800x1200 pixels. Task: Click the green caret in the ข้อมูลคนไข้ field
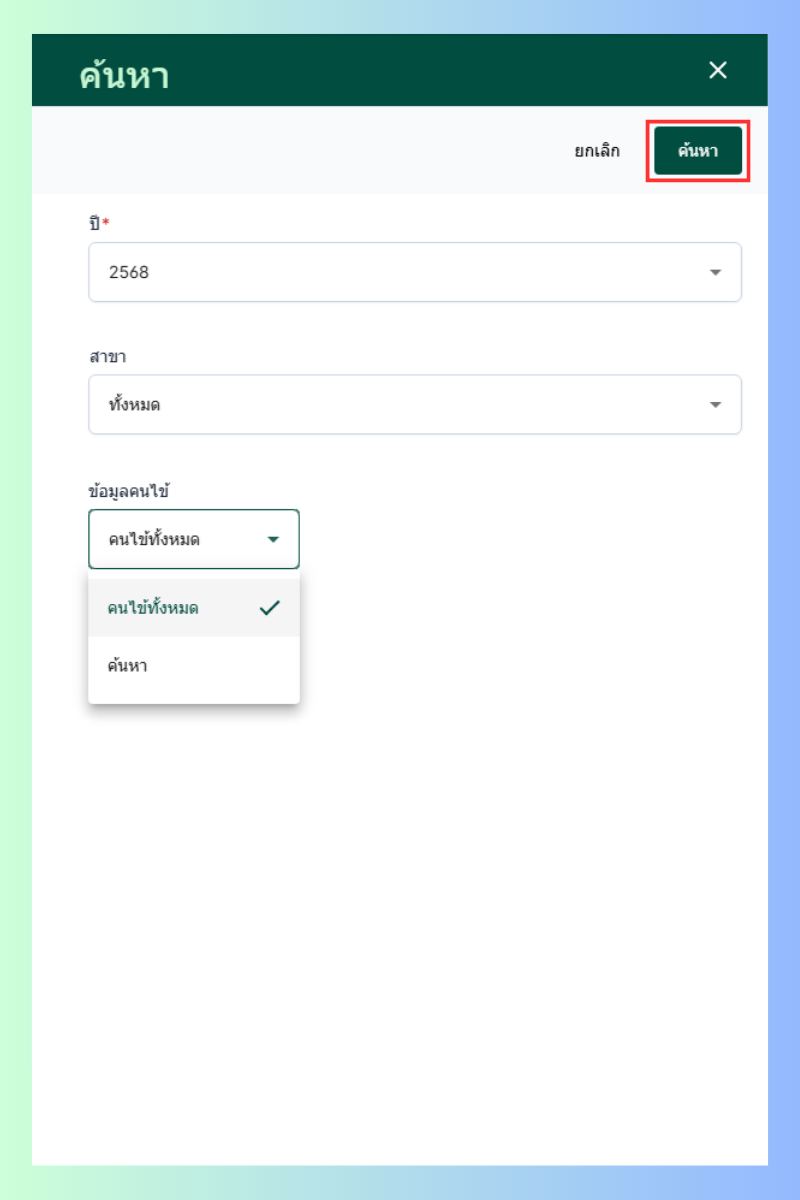coord(273,539)
